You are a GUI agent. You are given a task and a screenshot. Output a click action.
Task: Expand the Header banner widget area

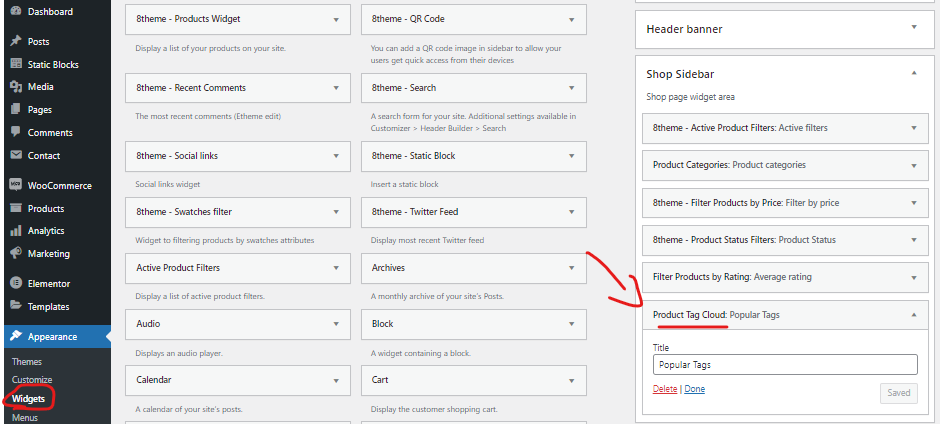(x=914, y=27)
